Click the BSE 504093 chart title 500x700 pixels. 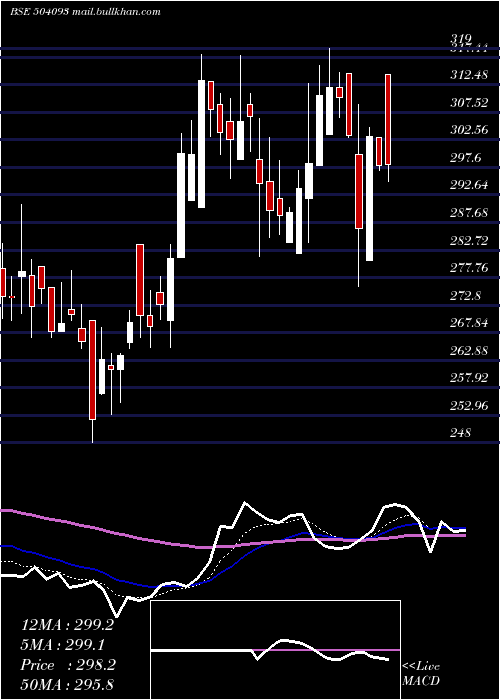pos(85,12)
